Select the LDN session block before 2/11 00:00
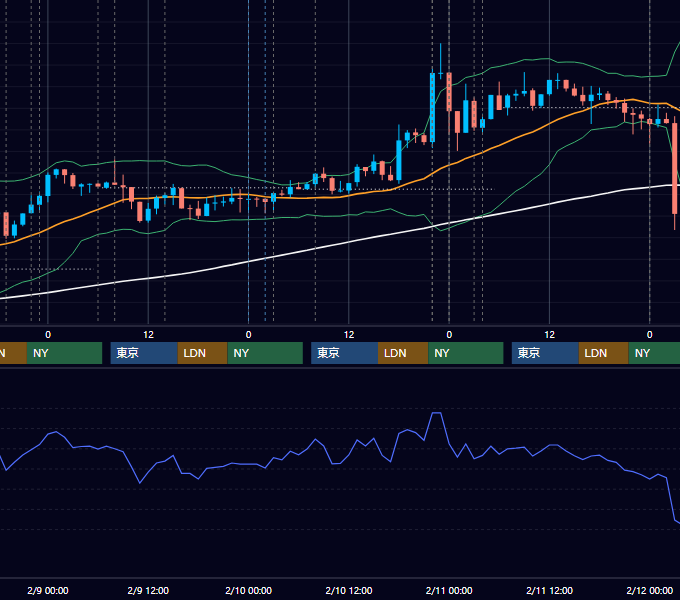 (x=403, y=353)
